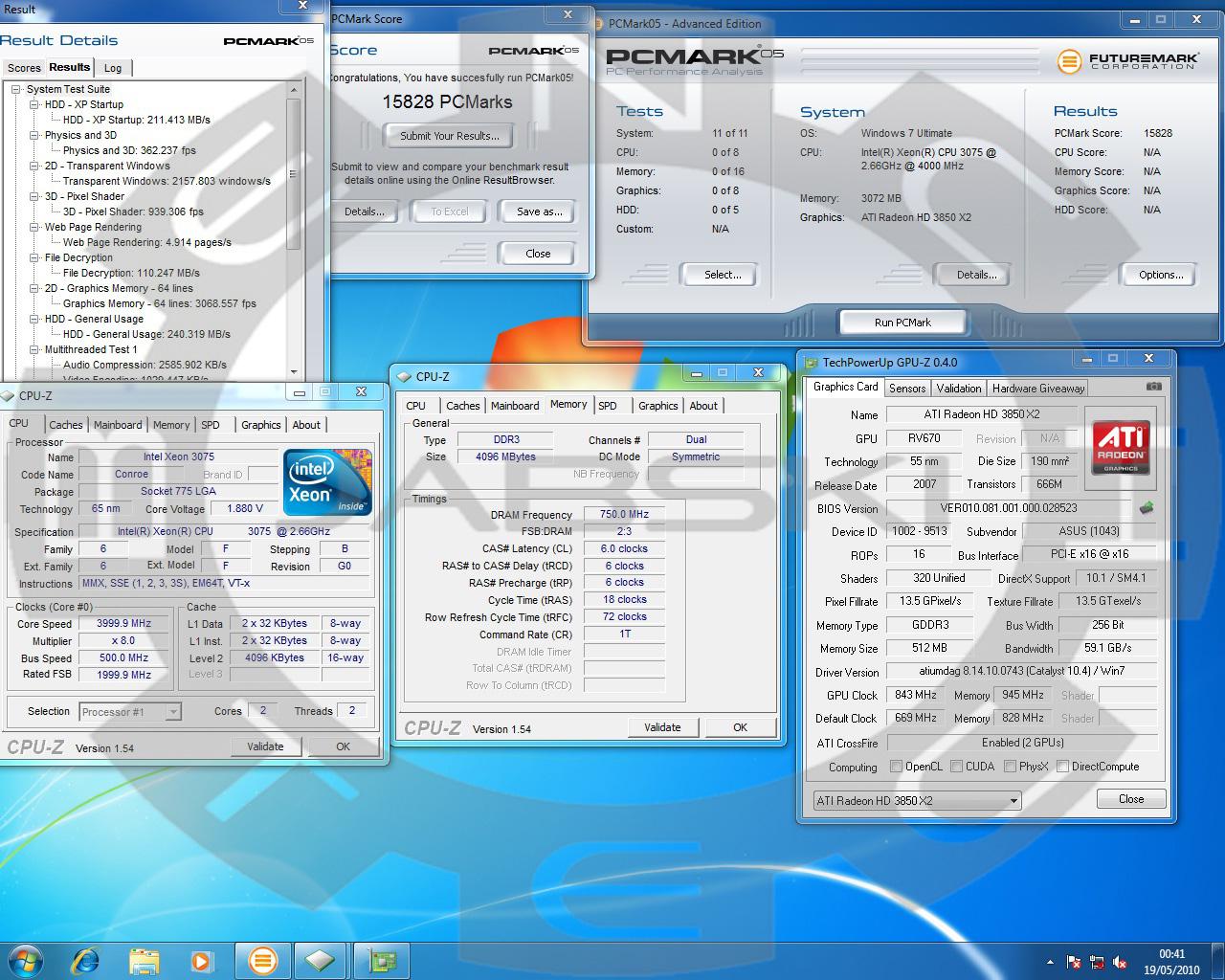Image resolution: width=1225 pixels, height=980 pixels.
Task: Open SPD tab in CPU-Z Memory window
Action: pyautogui.click(x=608, y=406)
